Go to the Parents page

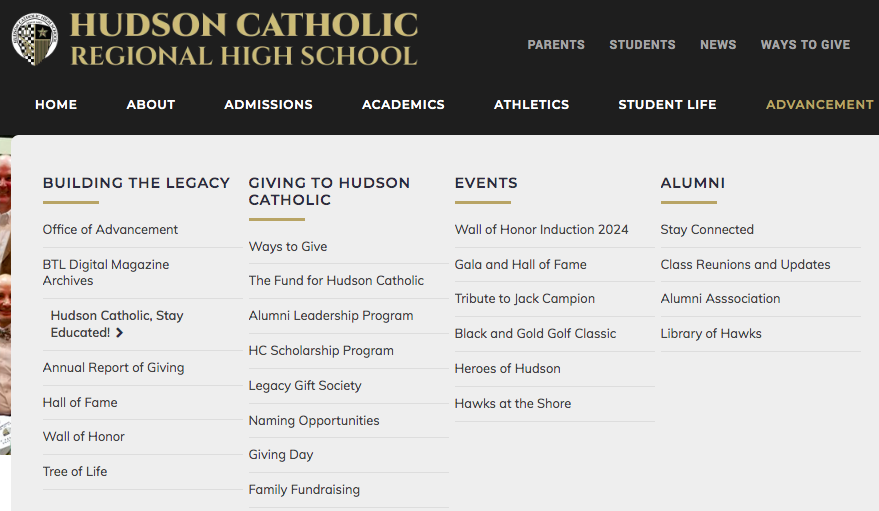tap(556, 45)
